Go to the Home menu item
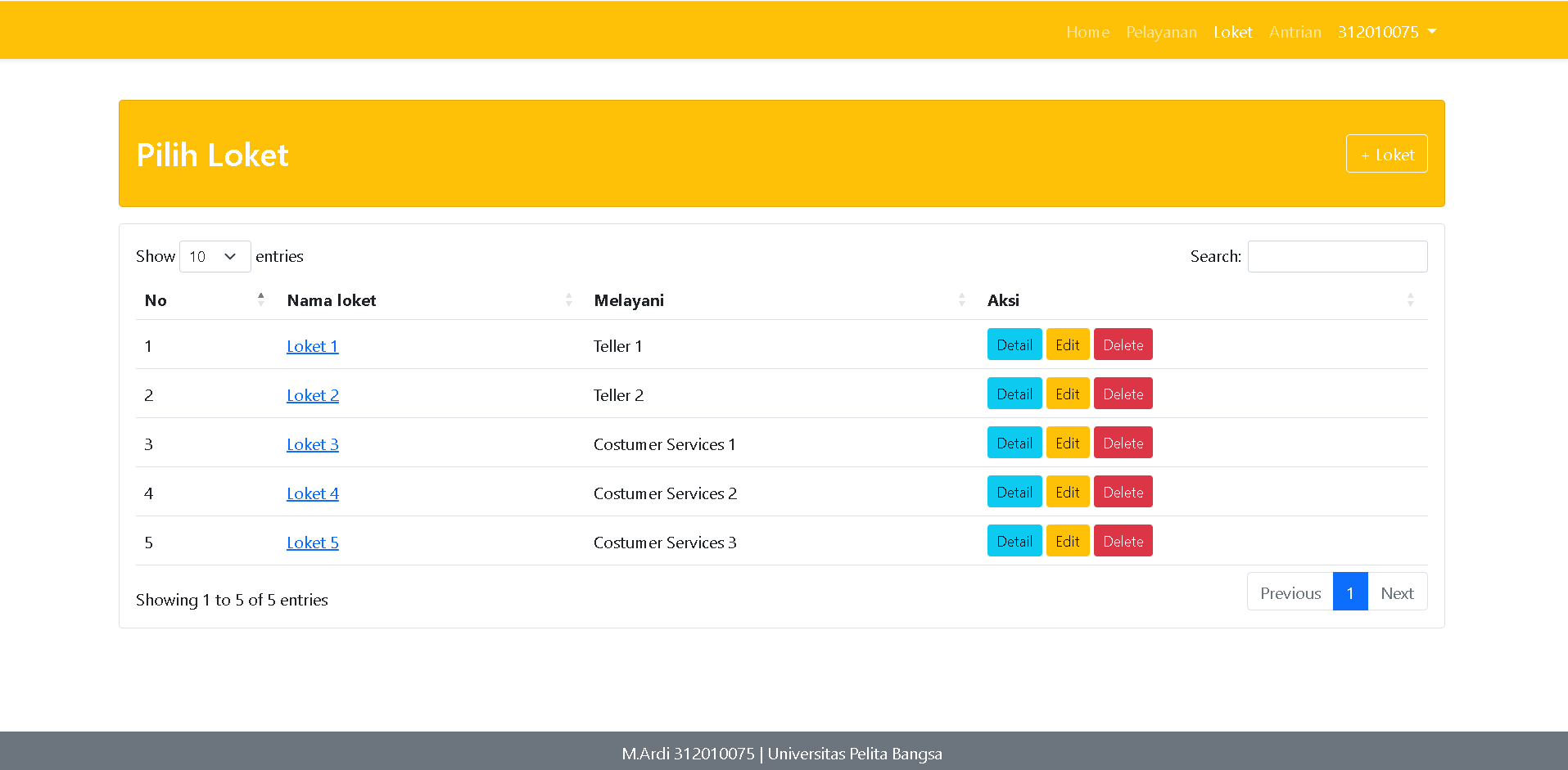The width and height of the screenshot is (1568, 770). pyautogui.click(x=1087, y=32)
